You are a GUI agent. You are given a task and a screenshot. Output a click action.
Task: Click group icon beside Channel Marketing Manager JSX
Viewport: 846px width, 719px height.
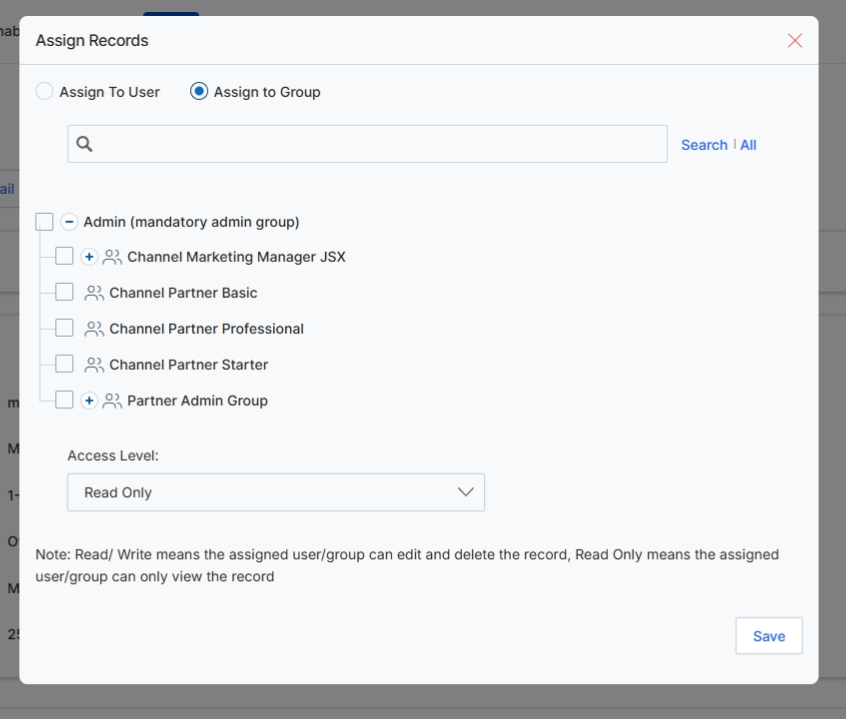point(112,257)
